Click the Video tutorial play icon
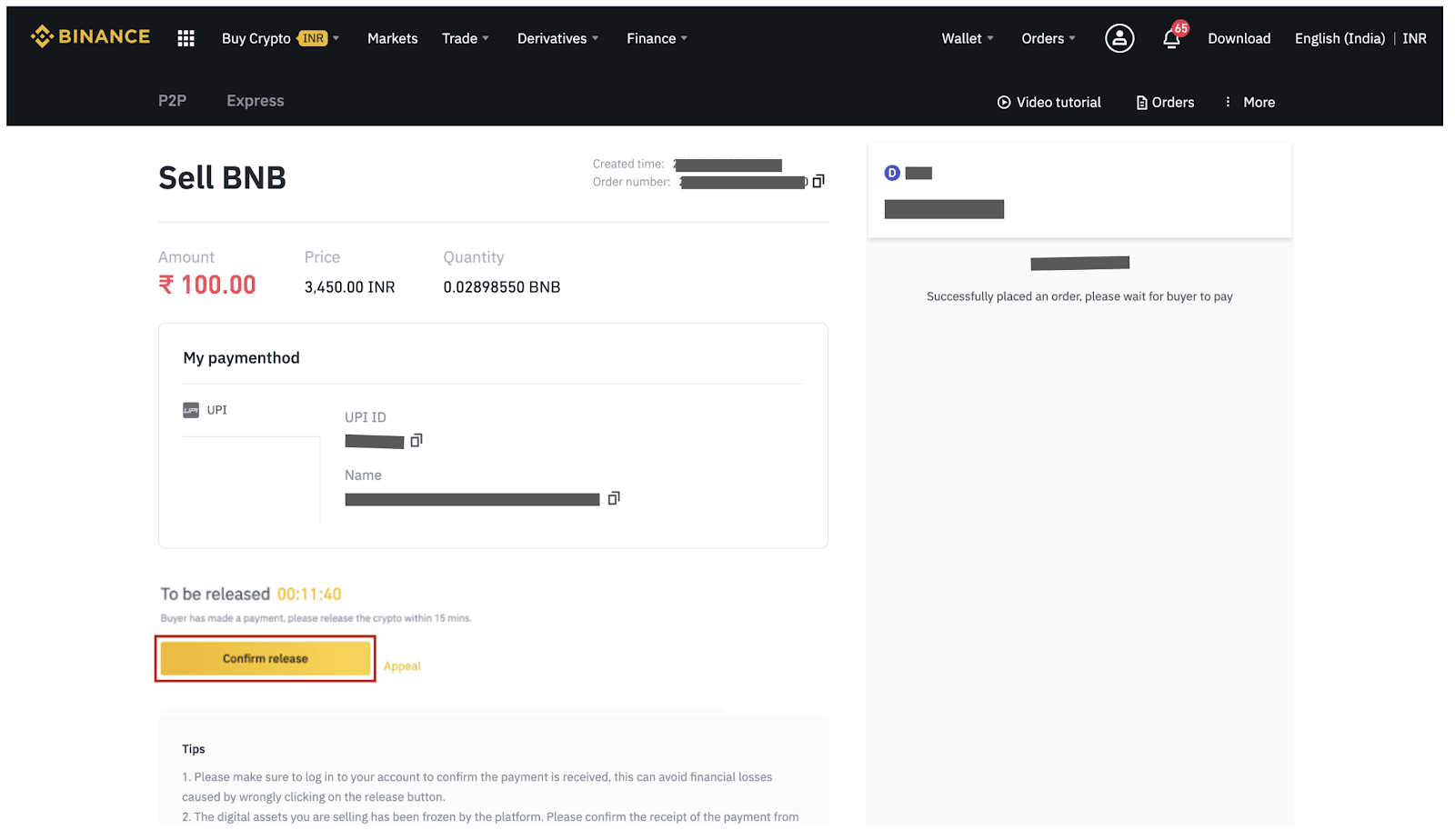This screenshot has width=1455, height=840. 1004,103
